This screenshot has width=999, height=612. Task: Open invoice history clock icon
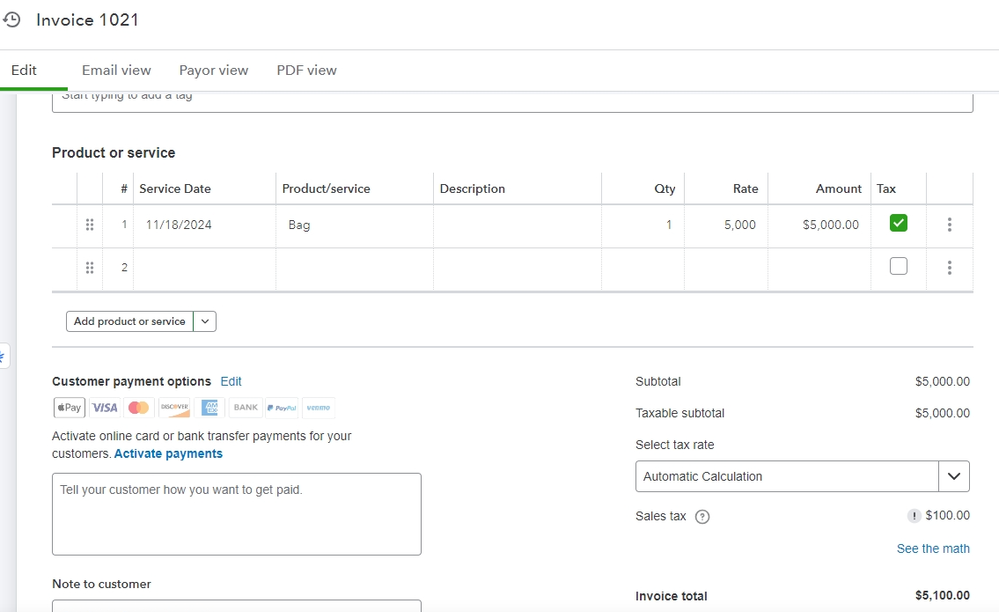click(x=12, y=19)
